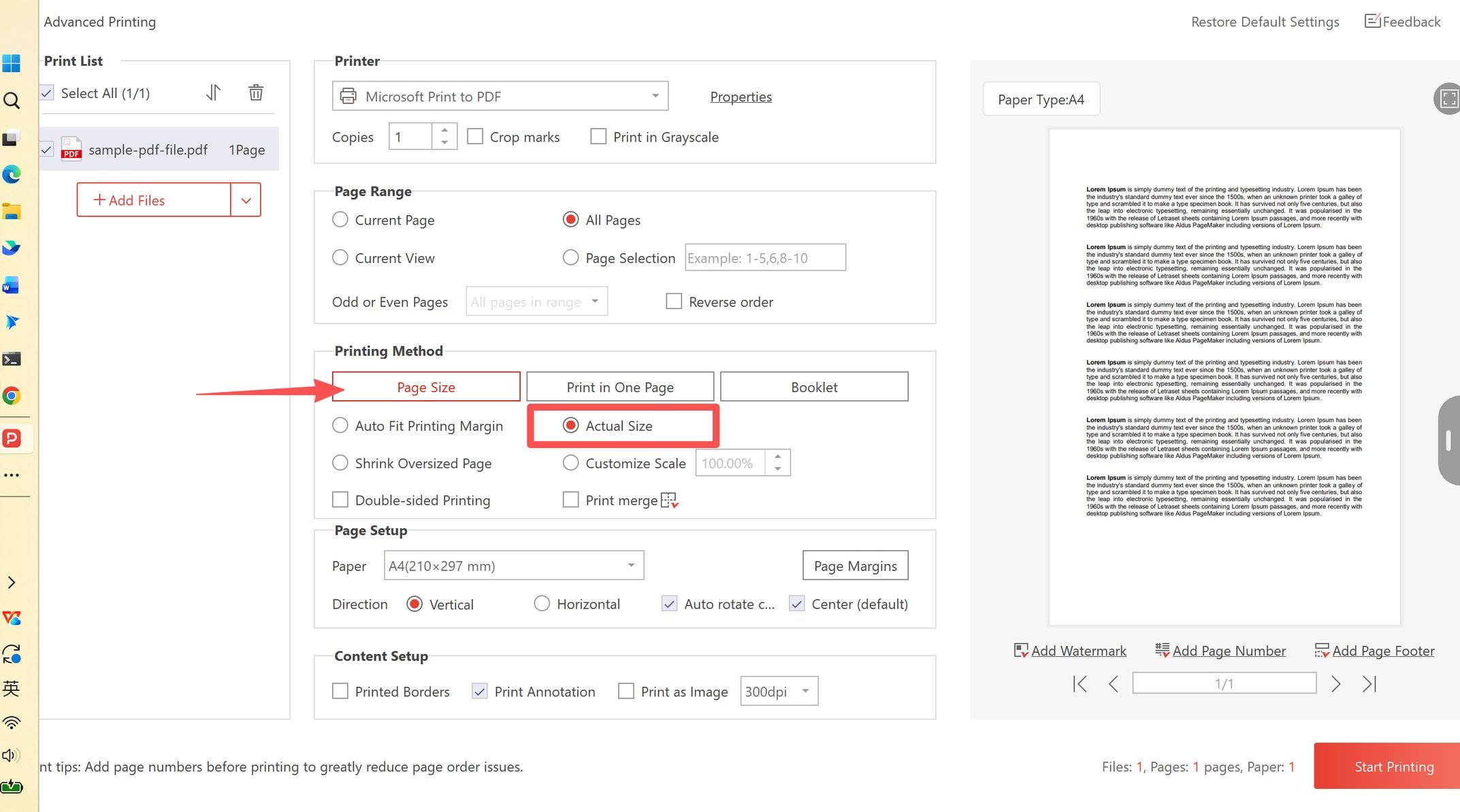Open printer Properties link
The image size is (1460, 812).
[741, 97]
